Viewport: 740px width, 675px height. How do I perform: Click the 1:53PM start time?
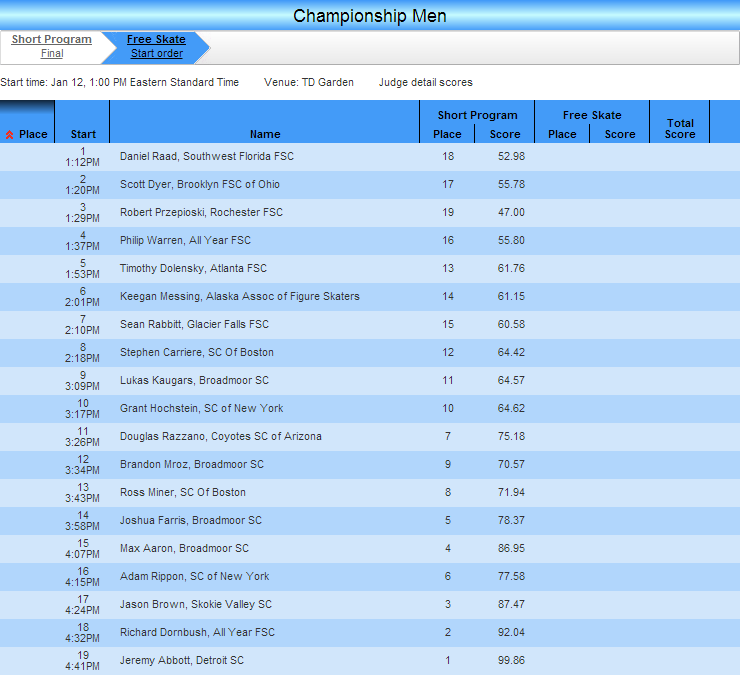(83, 274)
